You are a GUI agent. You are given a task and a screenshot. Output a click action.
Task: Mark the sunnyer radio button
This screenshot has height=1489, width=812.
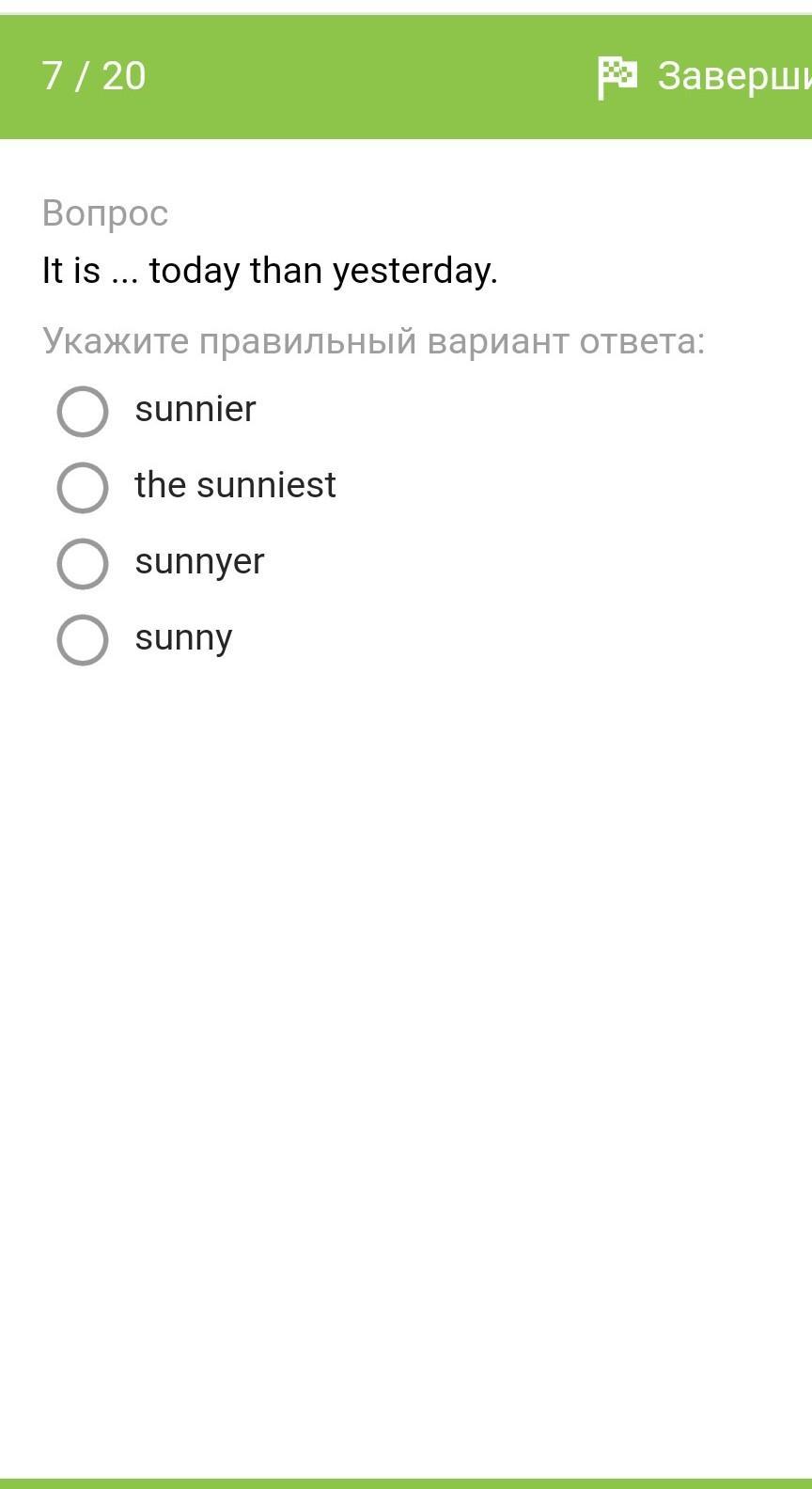[83, 563]
